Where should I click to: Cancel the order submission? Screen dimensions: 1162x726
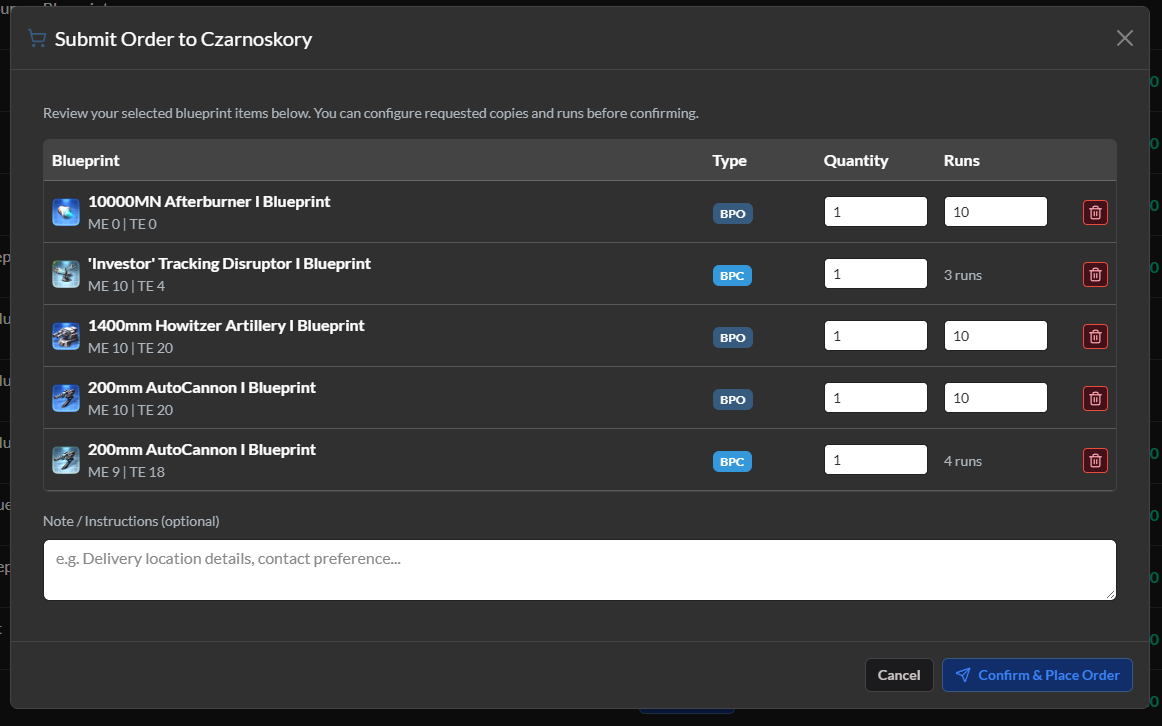[899, 675]
